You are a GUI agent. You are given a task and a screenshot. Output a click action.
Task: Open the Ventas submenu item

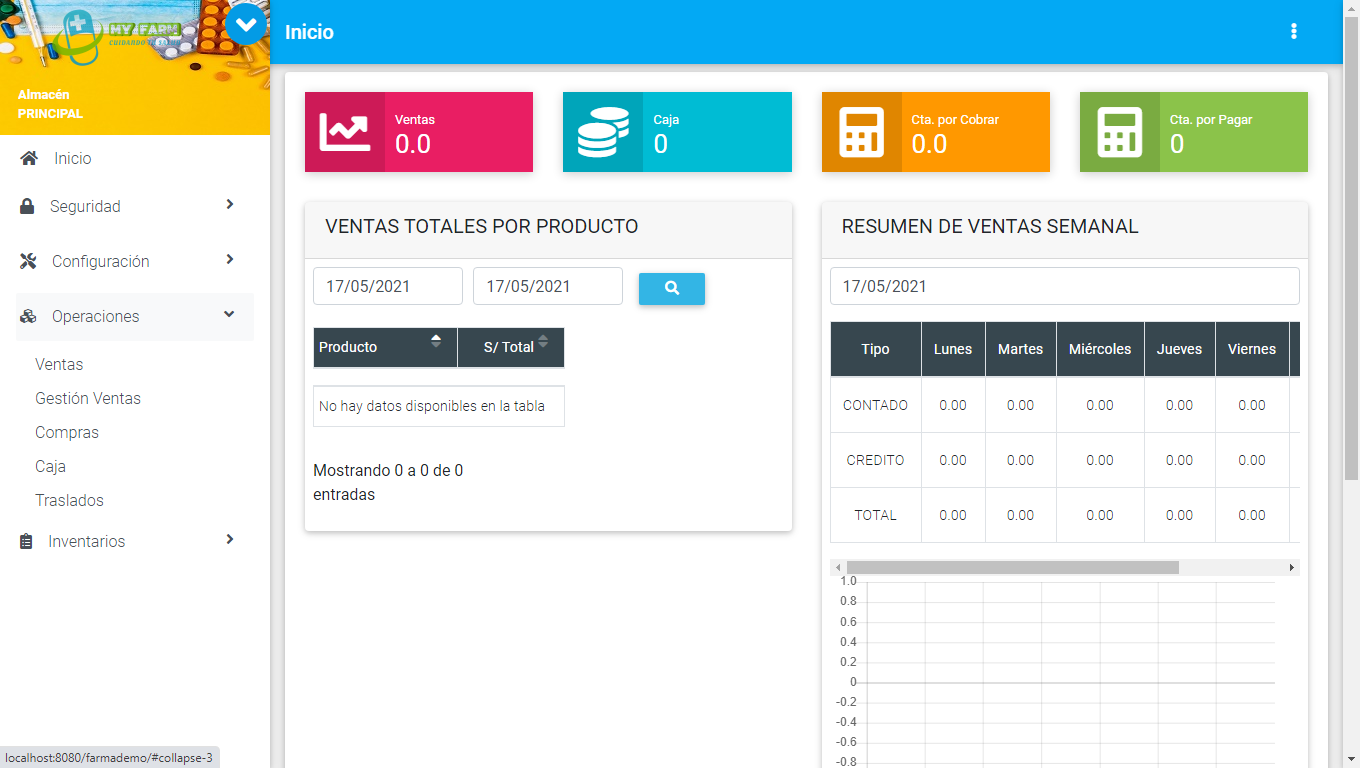59,365
